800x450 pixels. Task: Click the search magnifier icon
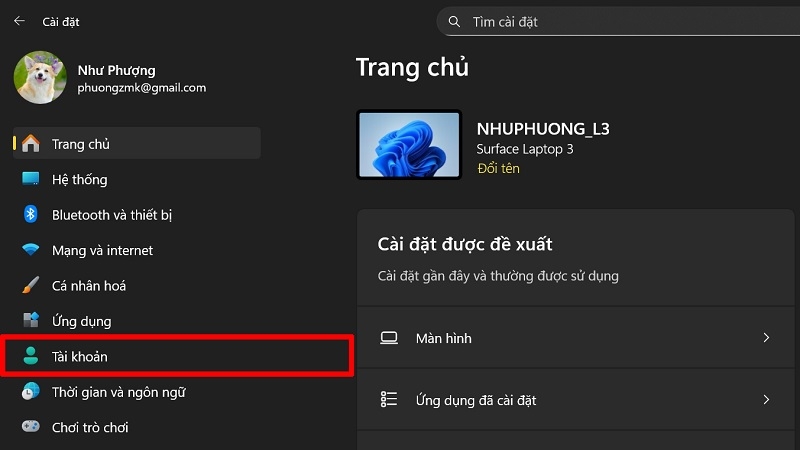[x=454, y=21]
